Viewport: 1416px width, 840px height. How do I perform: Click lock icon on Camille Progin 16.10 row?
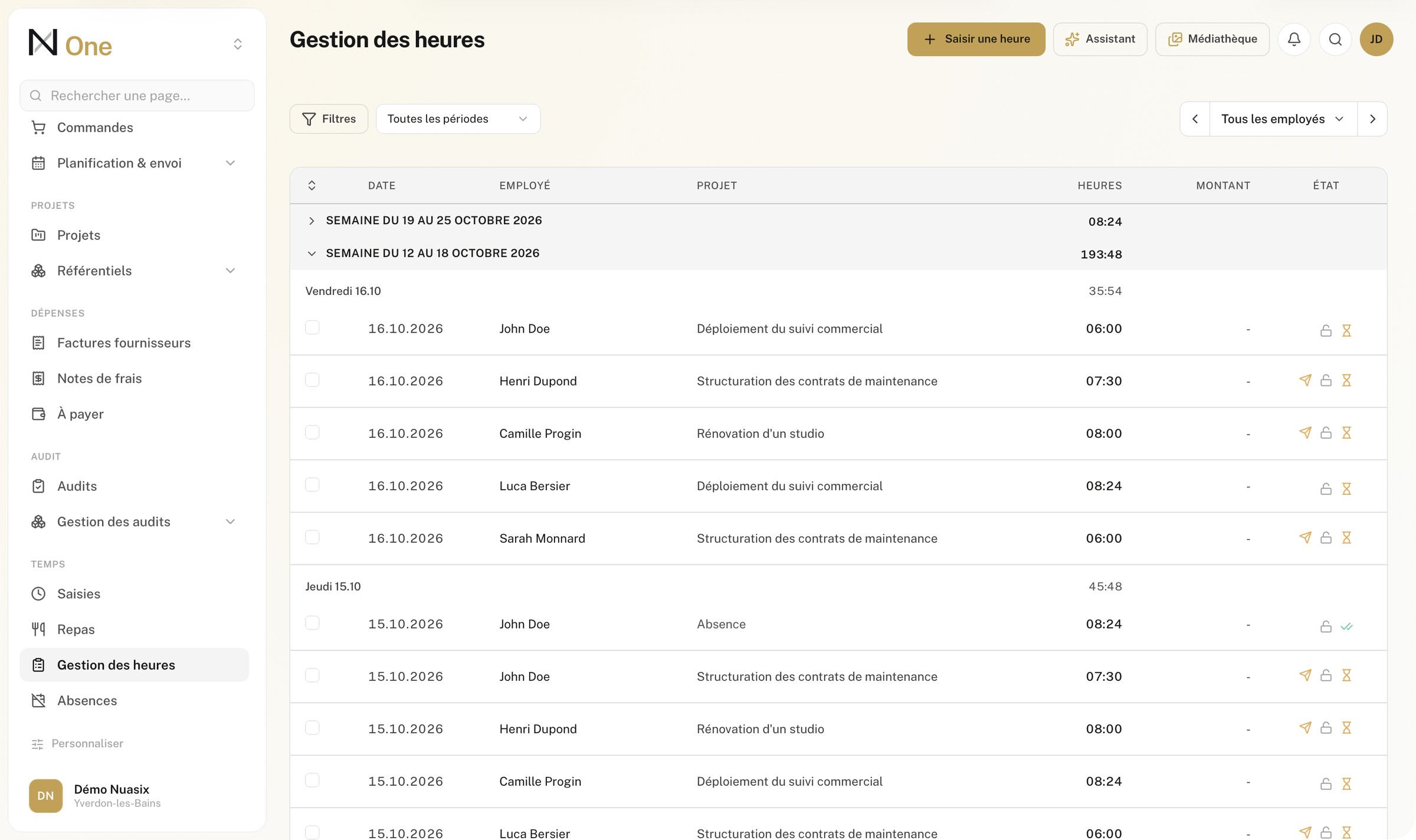click(x=1326, y=432)
